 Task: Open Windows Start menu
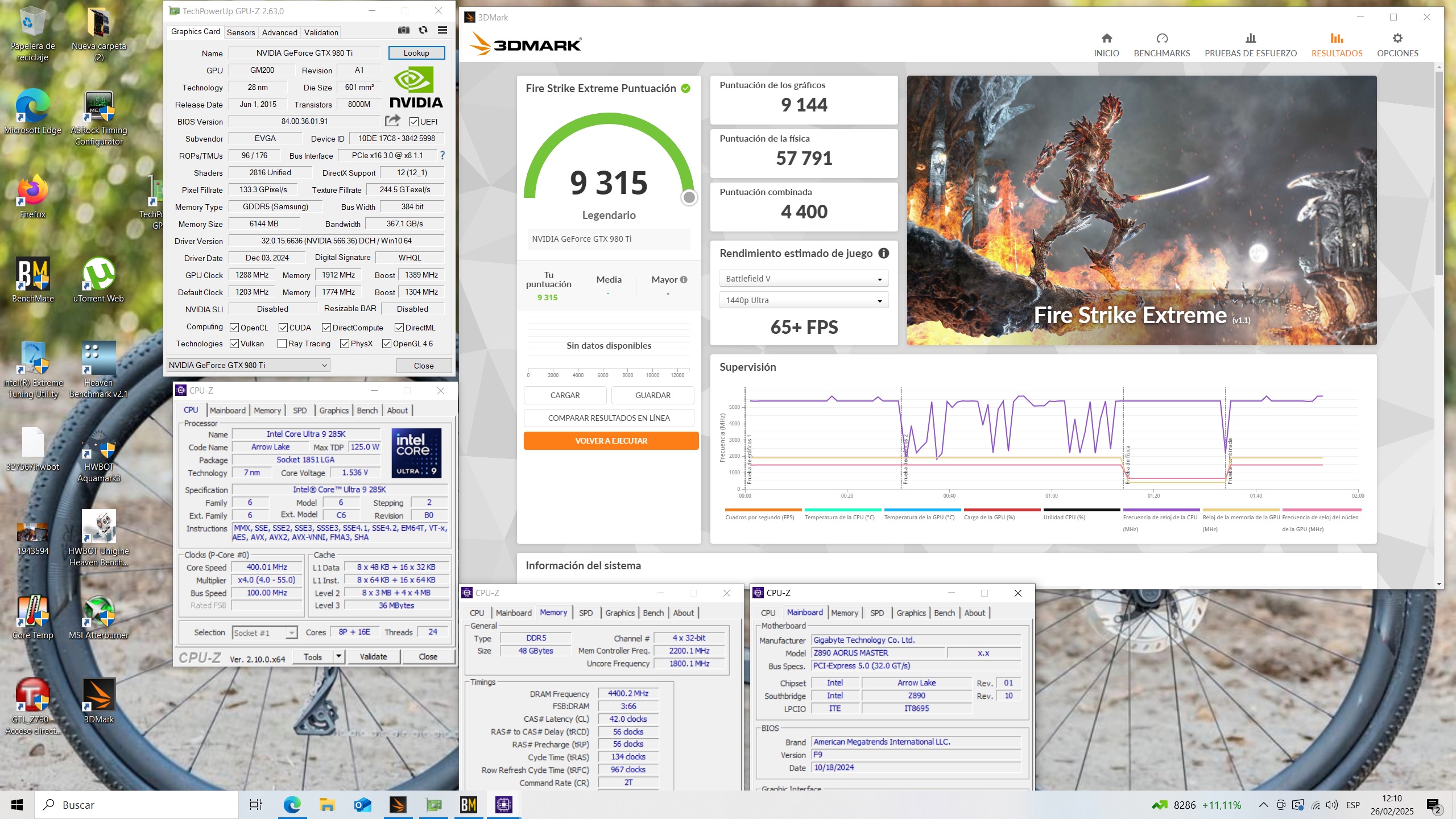point(17,805)
